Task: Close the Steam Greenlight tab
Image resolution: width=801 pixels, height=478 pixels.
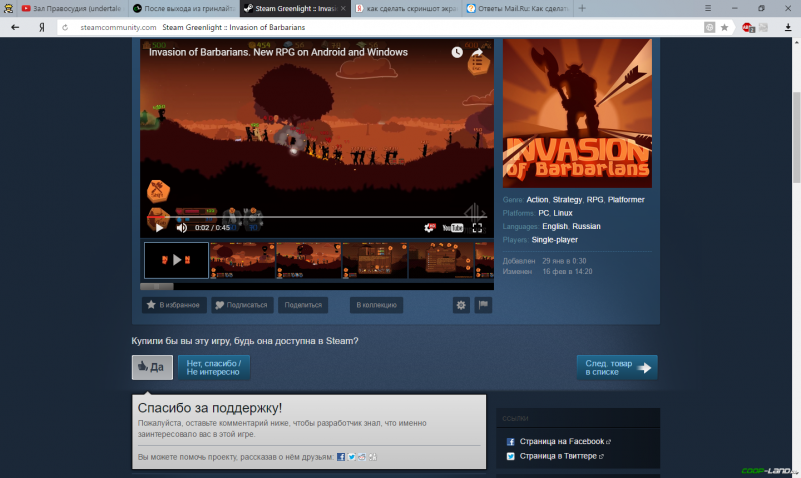Action: pos(343,9)
